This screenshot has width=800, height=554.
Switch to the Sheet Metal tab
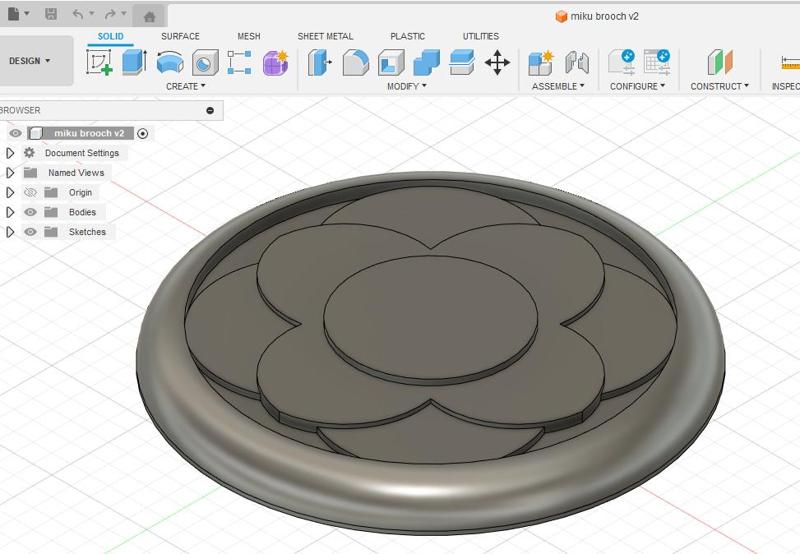pos(325,36)
